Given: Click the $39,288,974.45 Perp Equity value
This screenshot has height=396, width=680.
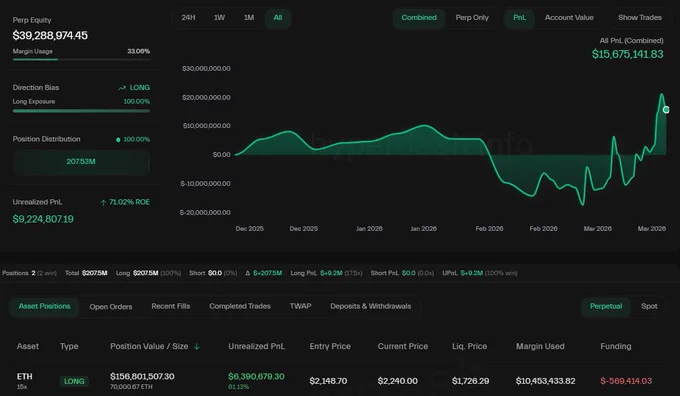Looking at the screenshot, I should click(50, 36).
